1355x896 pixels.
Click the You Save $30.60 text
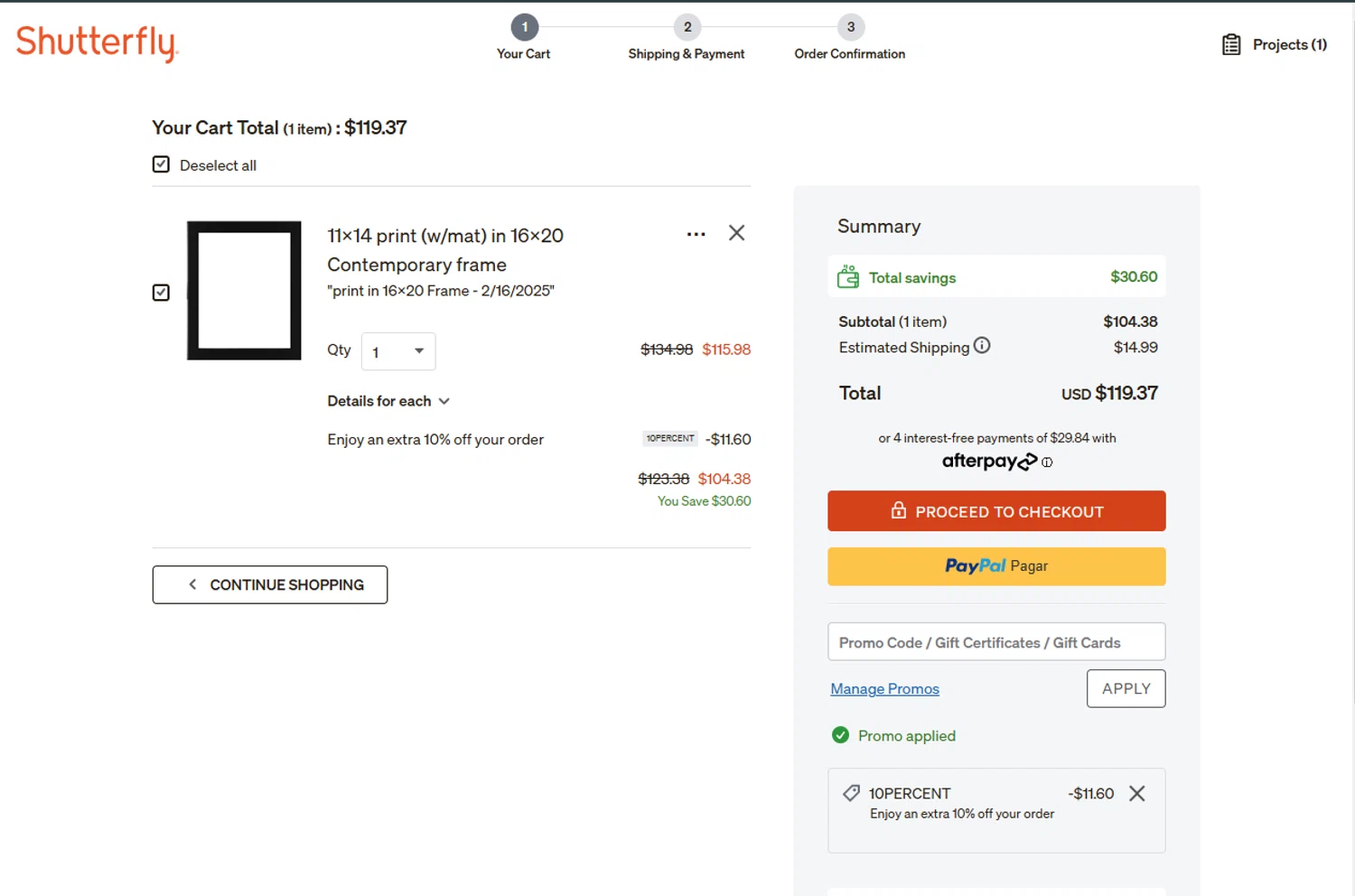[704, 501]
